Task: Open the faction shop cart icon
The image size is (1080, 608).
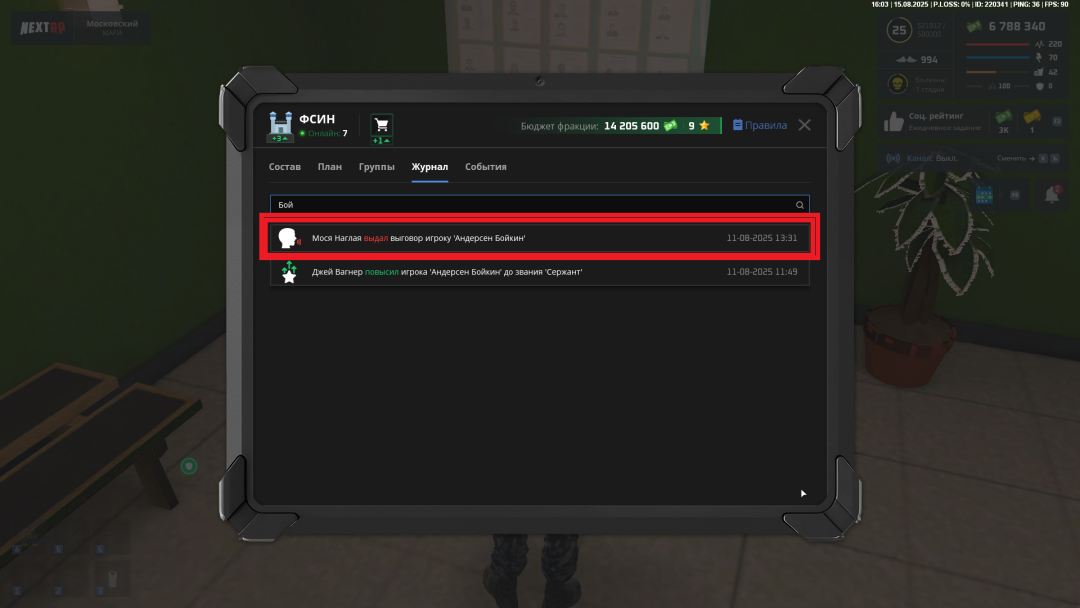Action: click(x=381, y=125)
